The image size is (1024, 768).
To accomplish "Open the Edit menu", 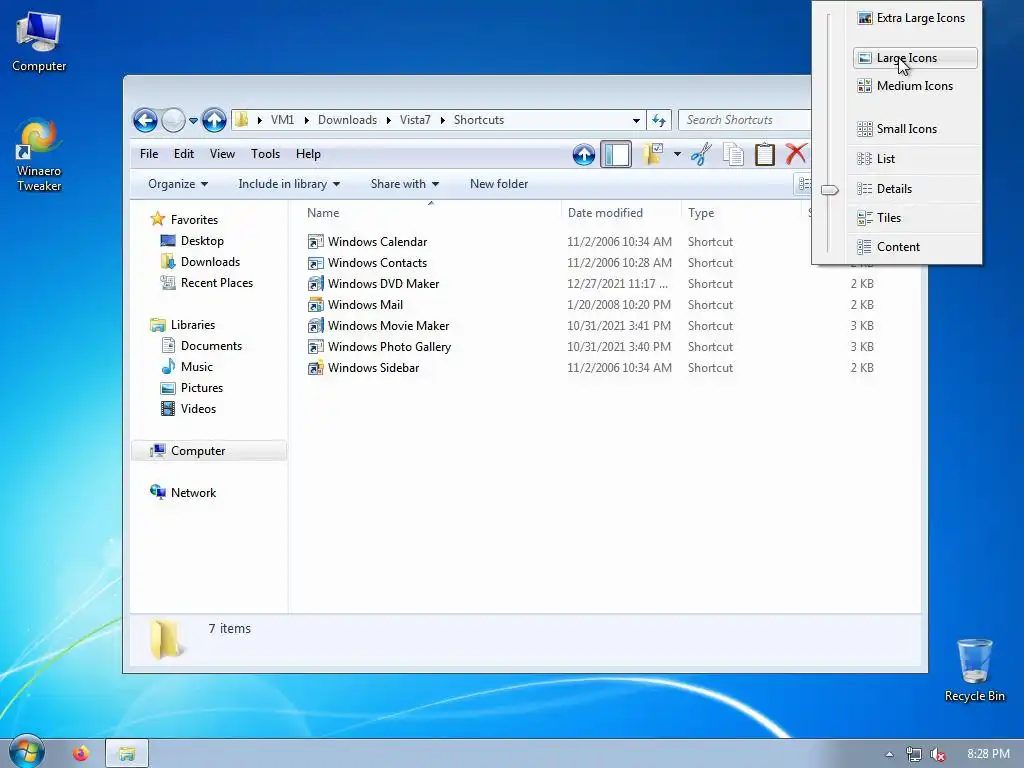I will pos(184,154).
